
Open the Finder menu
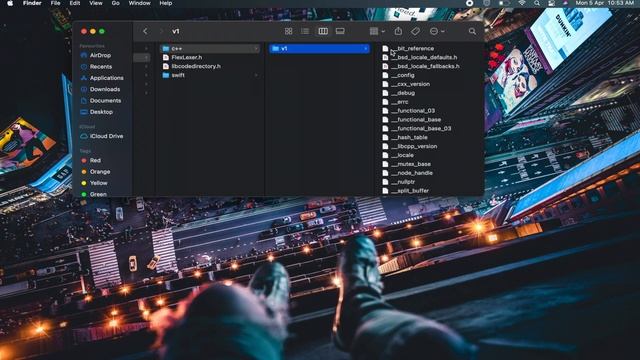(32, 3)
